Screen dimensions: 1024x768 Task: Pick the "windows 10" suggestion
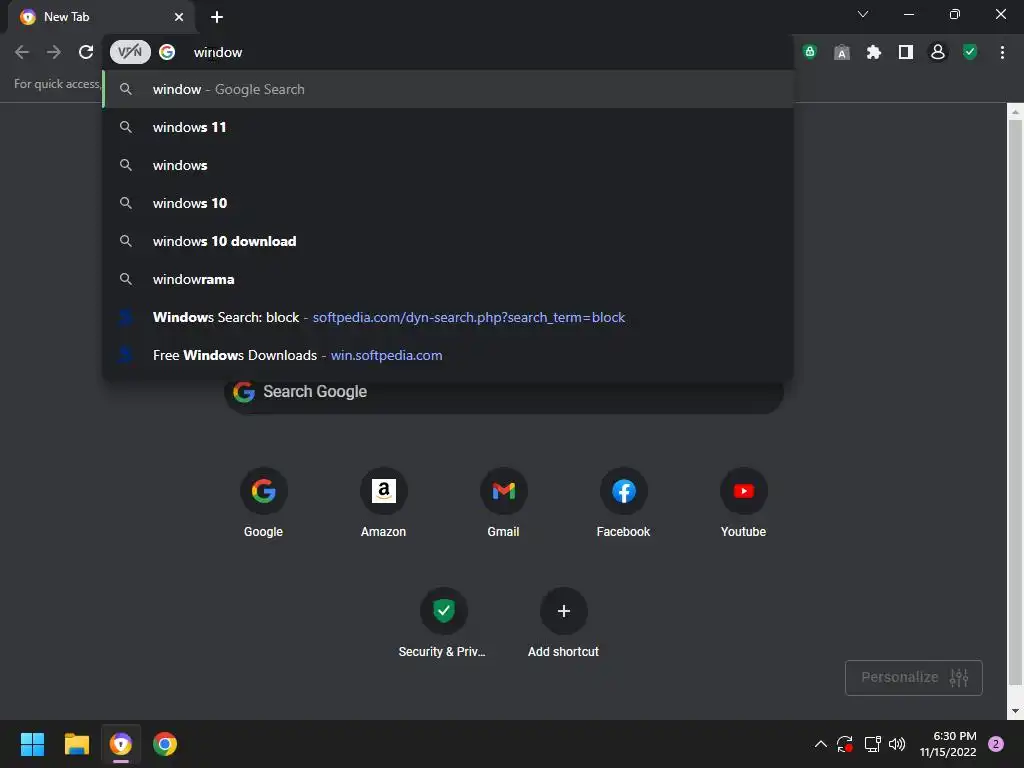coord(448,203)
